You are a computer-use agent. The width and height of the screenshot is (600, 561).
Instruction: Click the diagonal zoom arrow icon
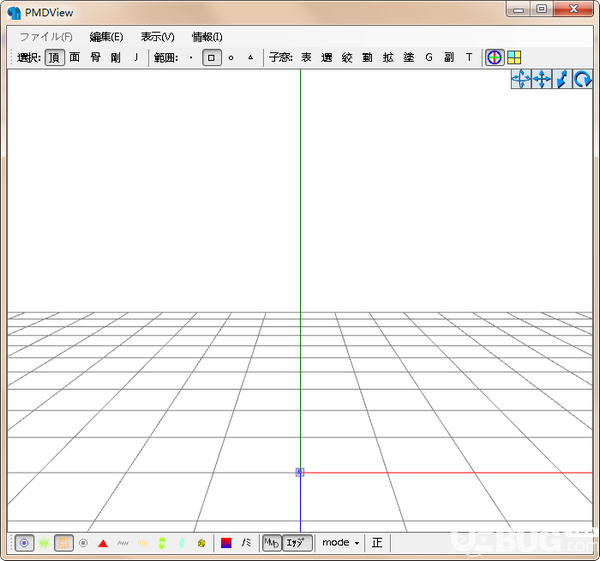[x=562, y=79]
